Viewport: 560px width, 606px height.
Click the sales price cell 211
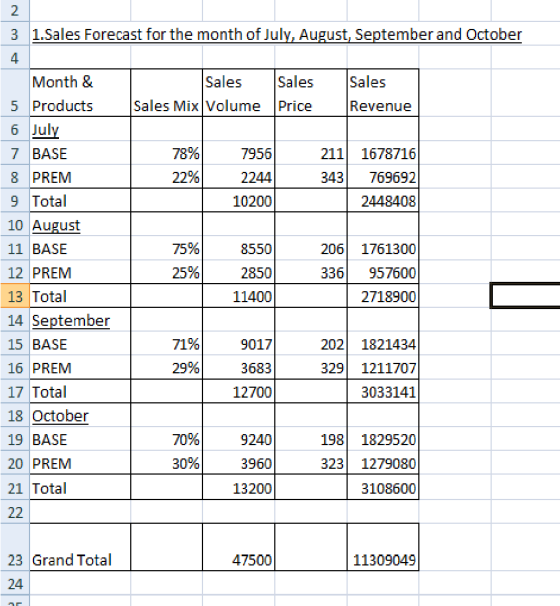point(311,153)
